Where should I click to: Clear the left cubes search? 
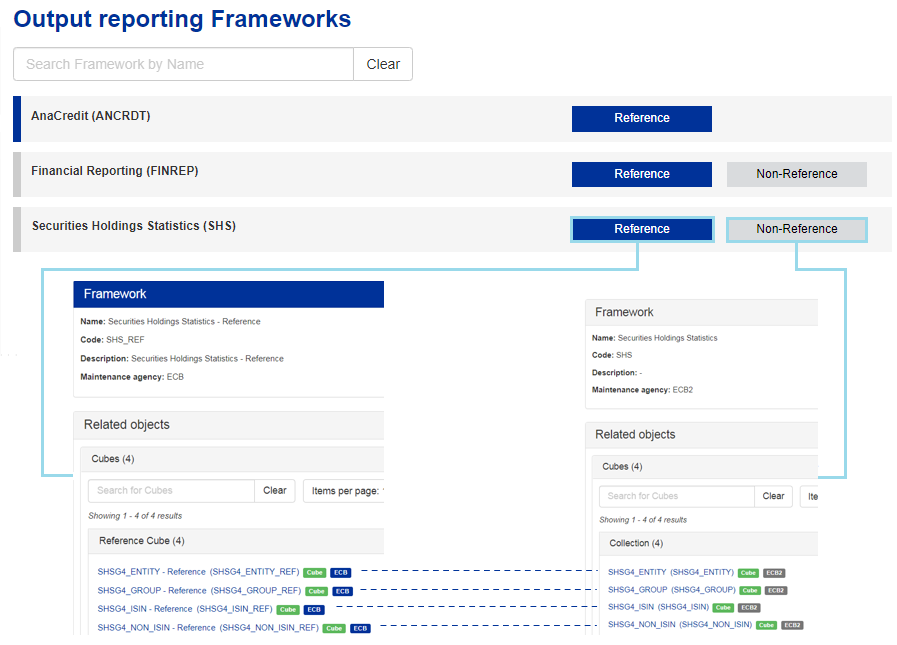pyautogui.click(x=275, y=491)
